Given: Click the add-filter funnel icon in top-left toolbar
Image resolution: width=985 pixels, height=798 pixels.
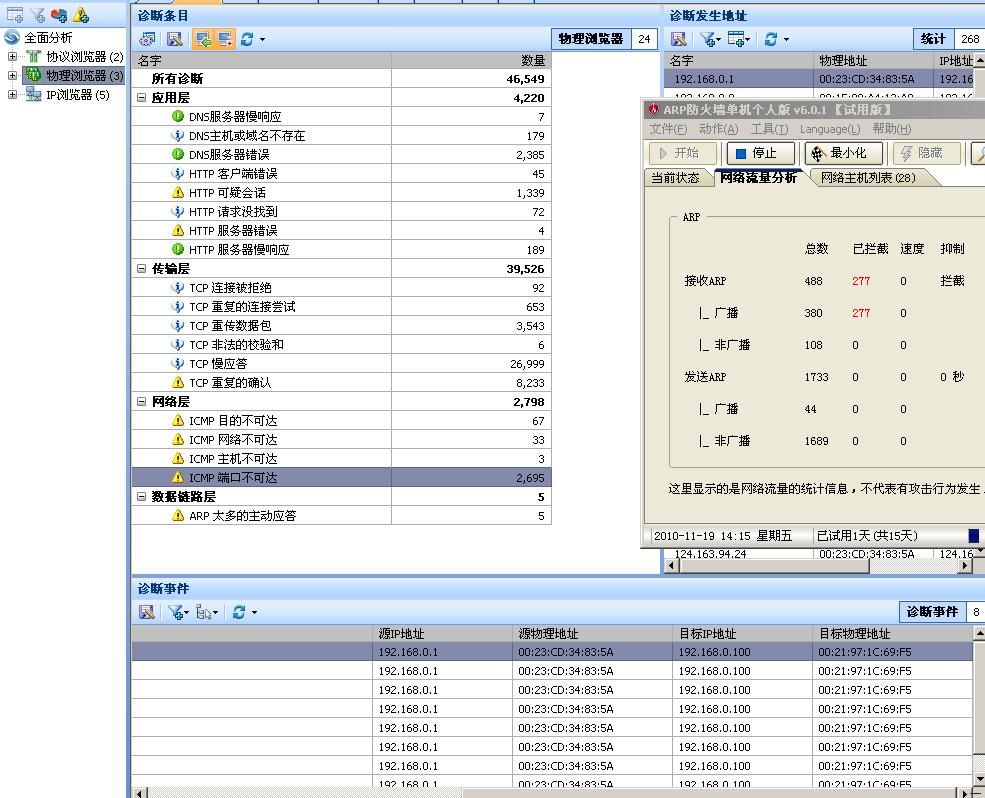Looking at the screenshot, I should [37, 15].
